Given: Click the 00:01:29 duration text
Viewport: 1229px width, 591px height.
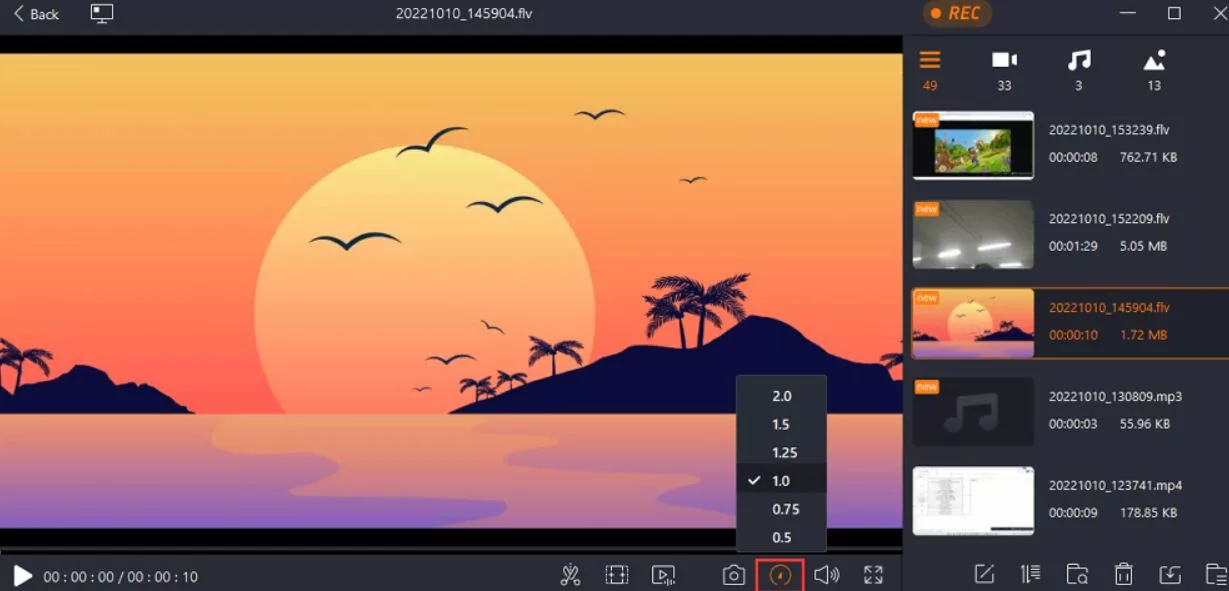Looking at the screenshot, I should pos(1073,246).
